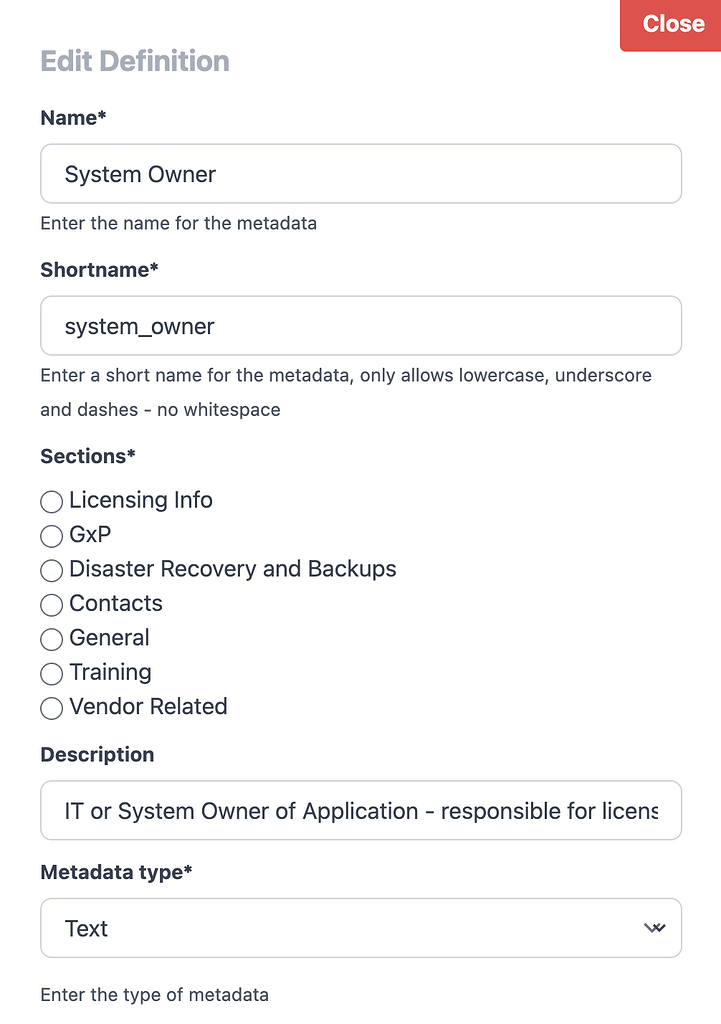The width and height of the screenshot is (721, 1024).
Task: Click inside the Name input field
Action: coord(360,173)
